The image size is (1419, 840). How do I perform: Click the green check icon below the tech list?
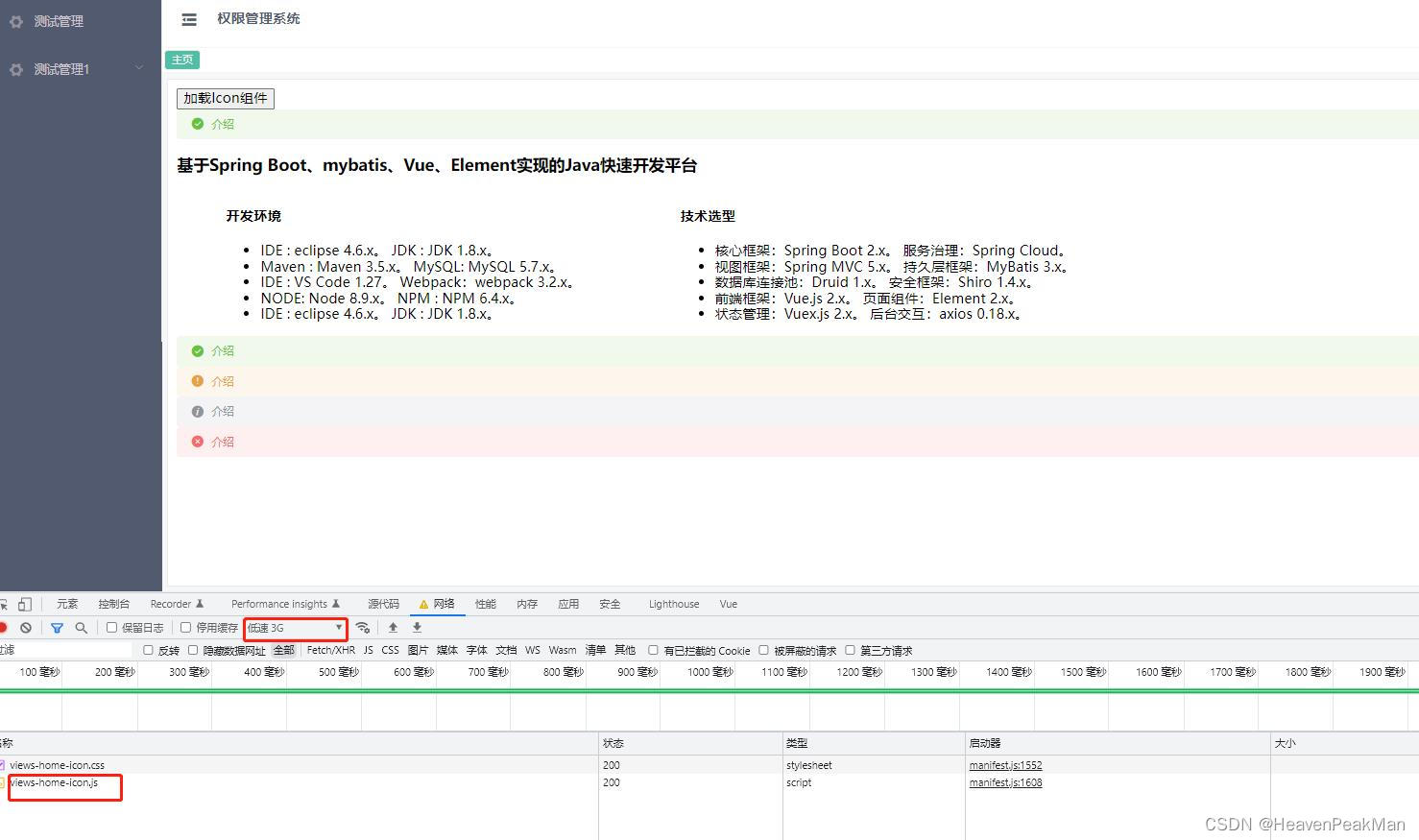pos(198,350)
